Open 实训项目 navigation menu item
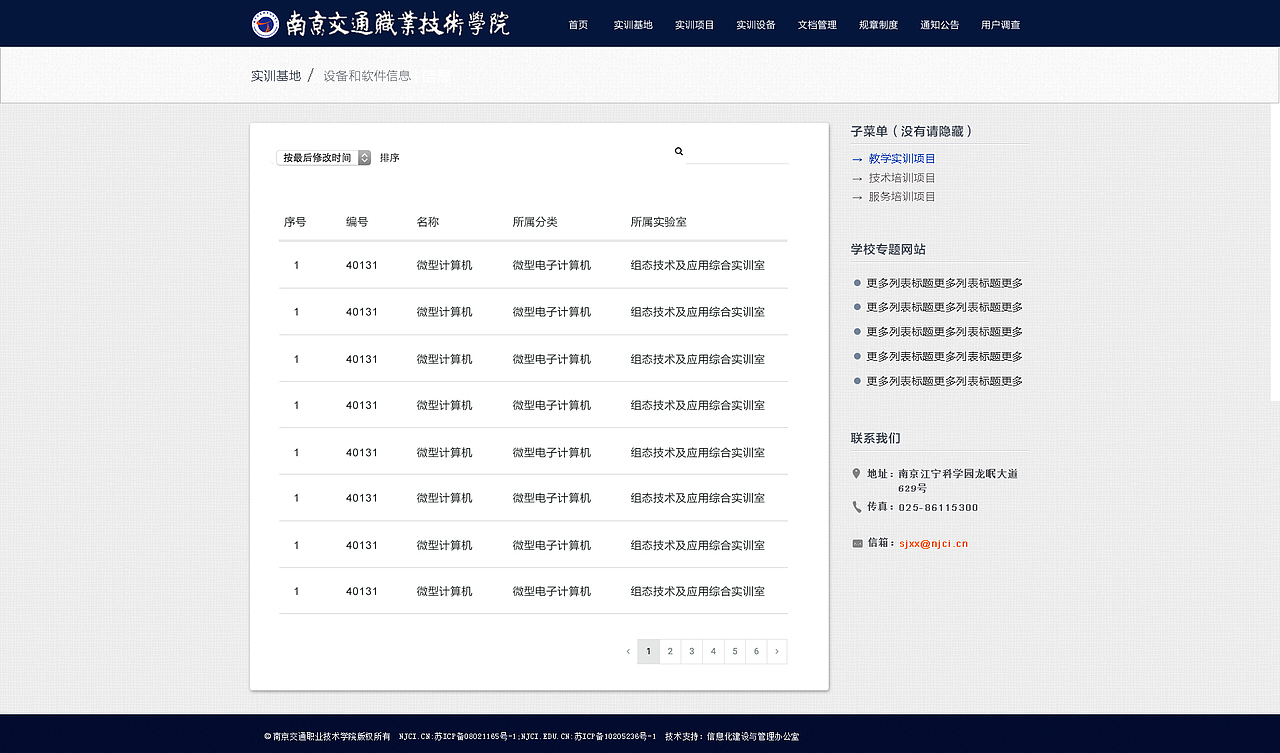 [695, 25]
